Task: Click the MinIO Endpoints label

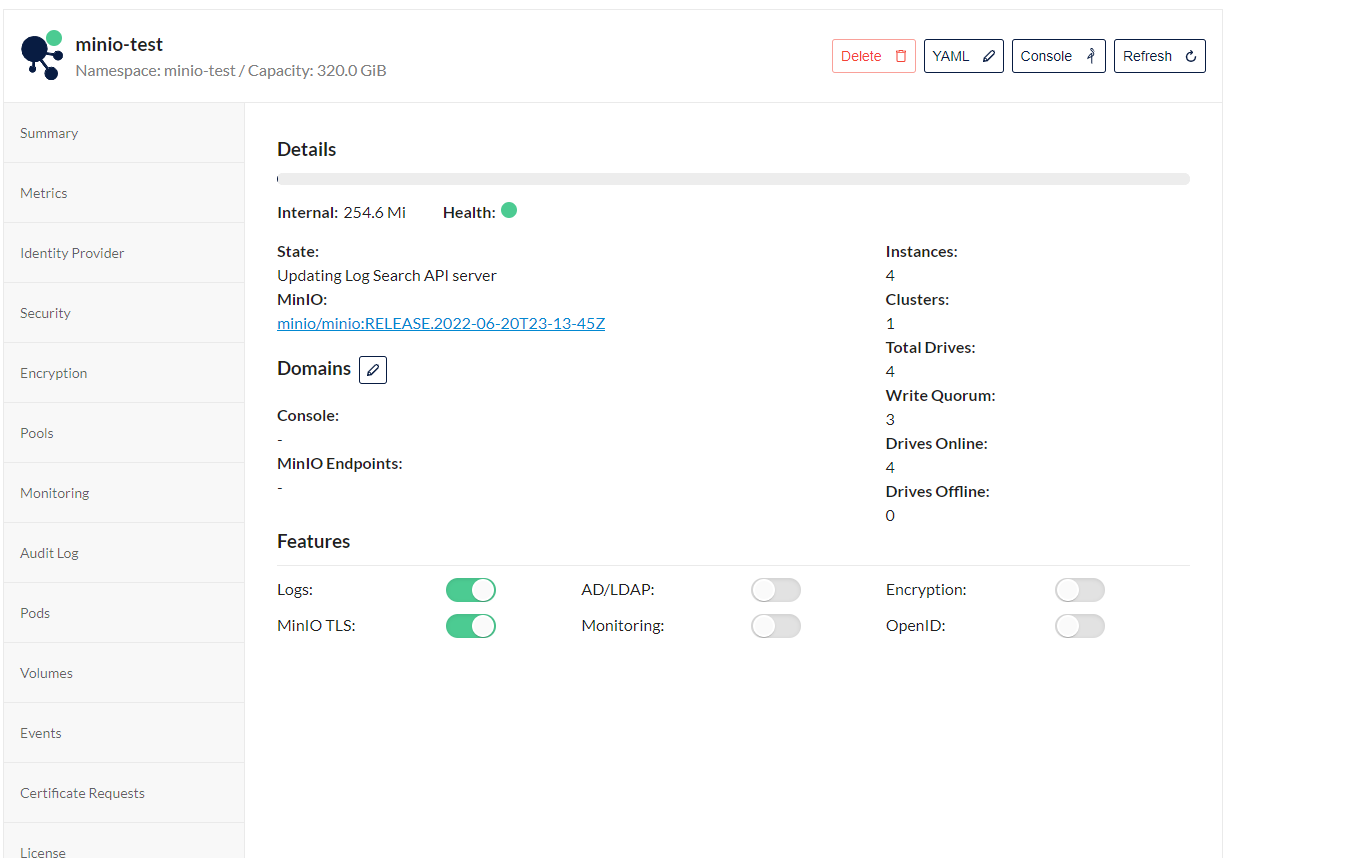Action: 340,463
